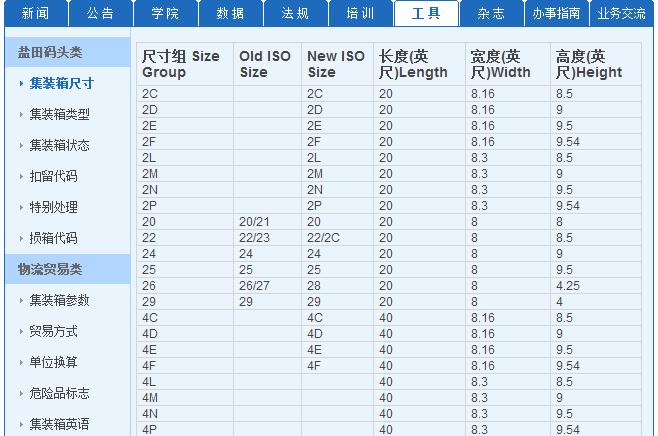Viewport: 658px width, 436px height.
Task: Open 危险品标志 sidebar link
Action: click(59, 393)
